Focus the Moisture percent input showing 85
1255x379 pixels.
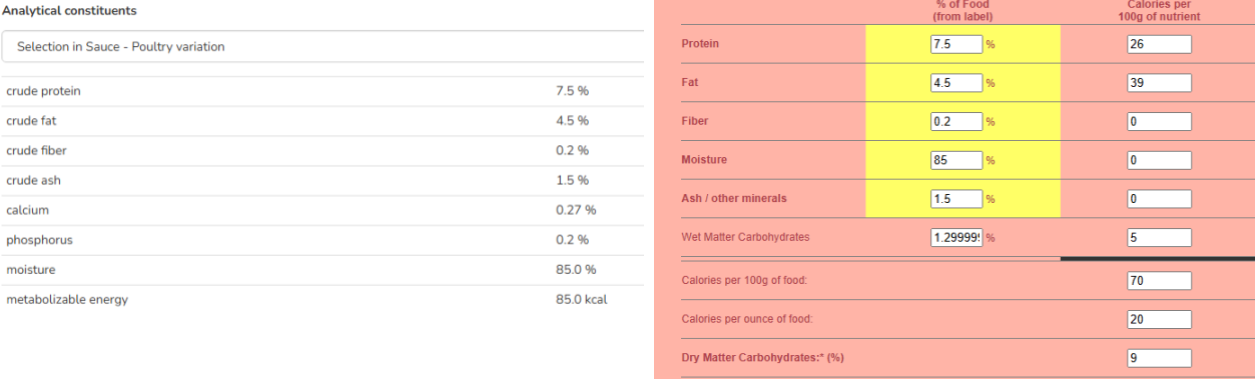(x=957, y=160)
